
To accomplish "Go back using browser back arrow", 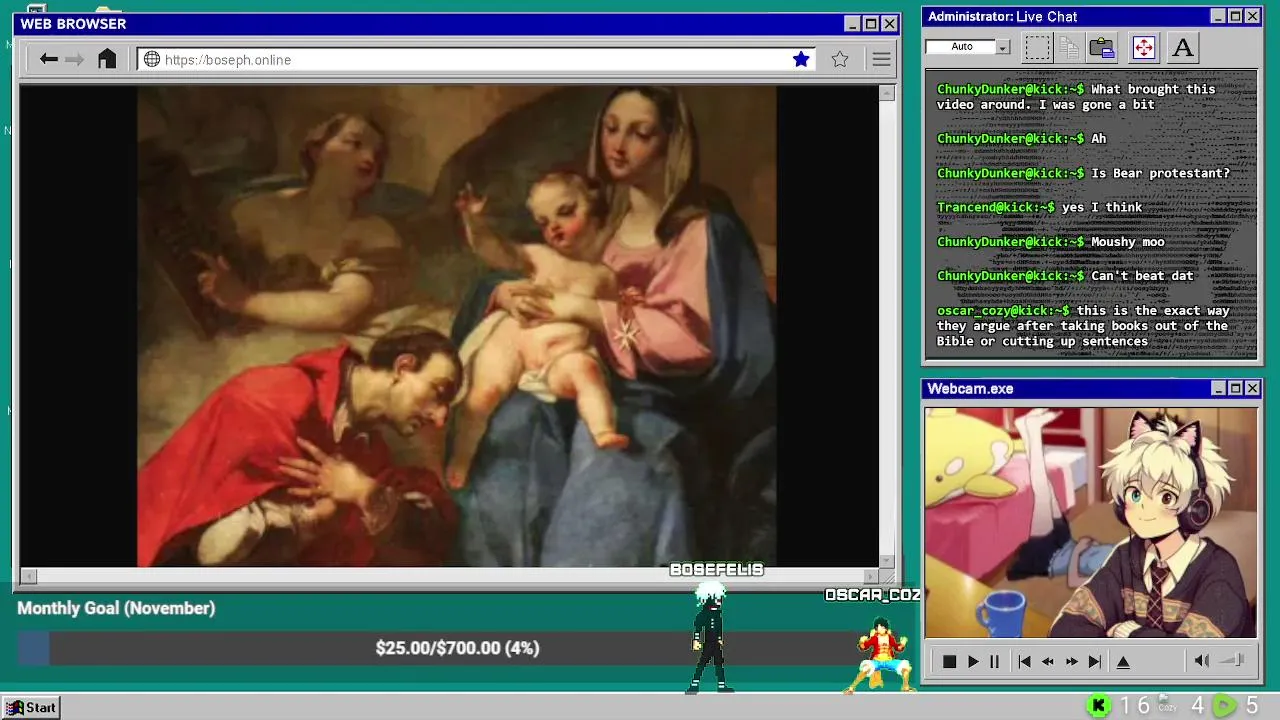I will [x=48, y=59].
